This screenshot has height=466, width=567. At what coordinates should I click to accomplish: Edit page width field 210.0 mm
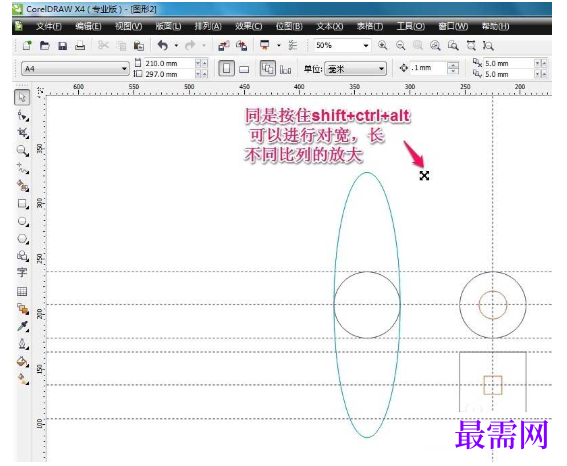coord(169,63)
